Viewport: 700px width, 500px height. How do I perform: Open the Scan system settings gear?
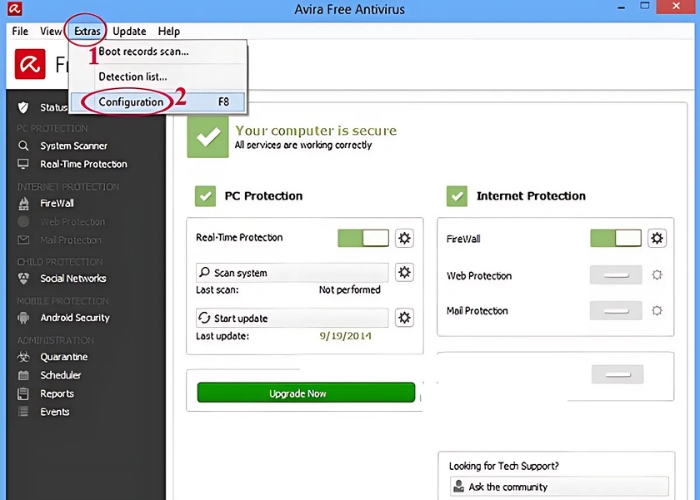pyautogui.click(x=404, y=272)
